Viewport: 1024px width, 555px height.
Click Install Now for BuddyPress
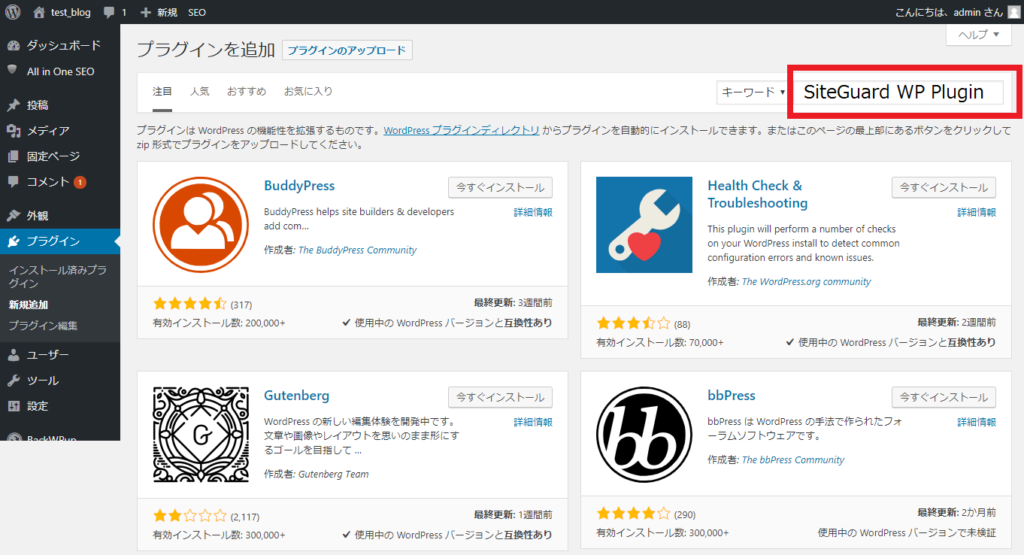coord(500,187)
